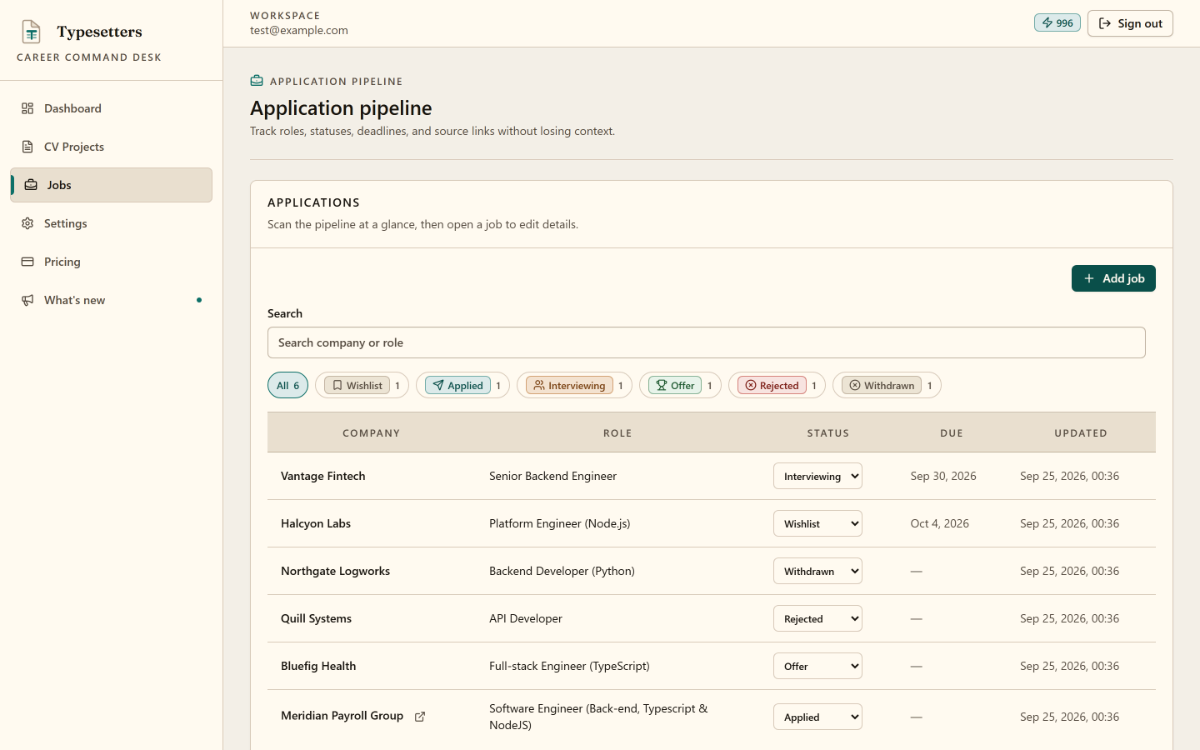Open the Halcyon Labs job
This screenshot has width=1200, height=750.
[316, 523]
